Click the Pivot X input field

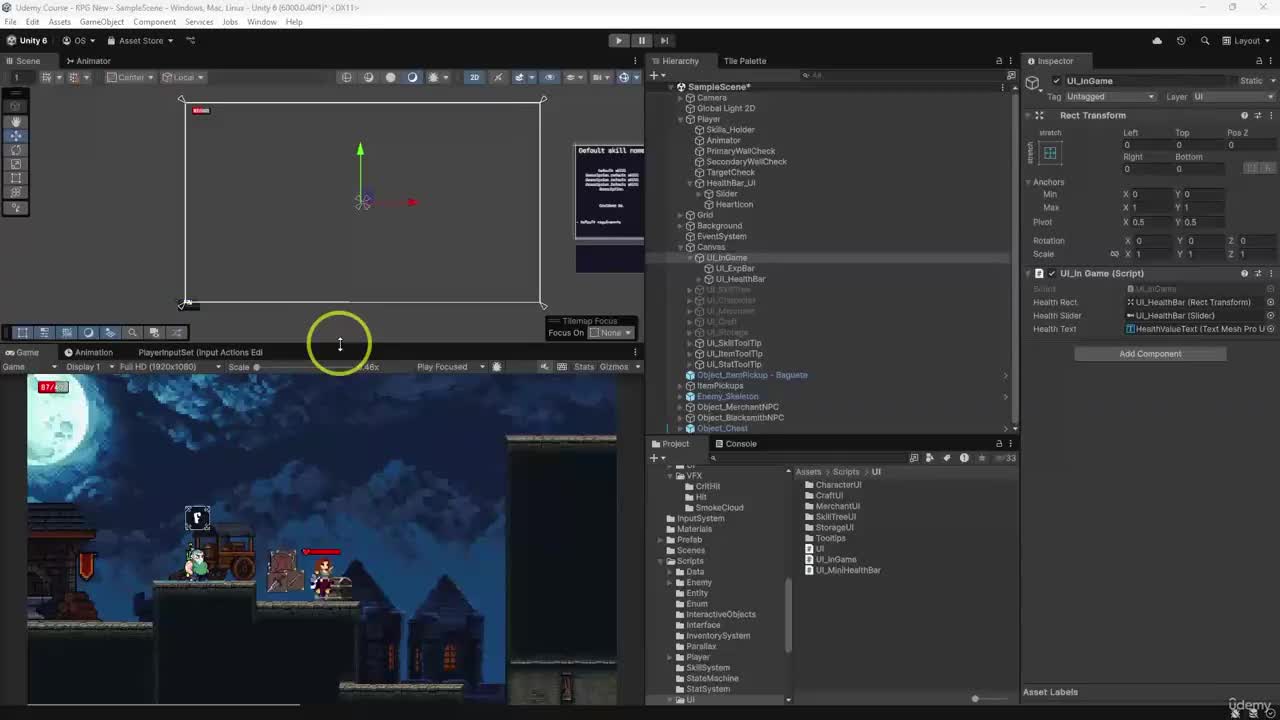1149,222
